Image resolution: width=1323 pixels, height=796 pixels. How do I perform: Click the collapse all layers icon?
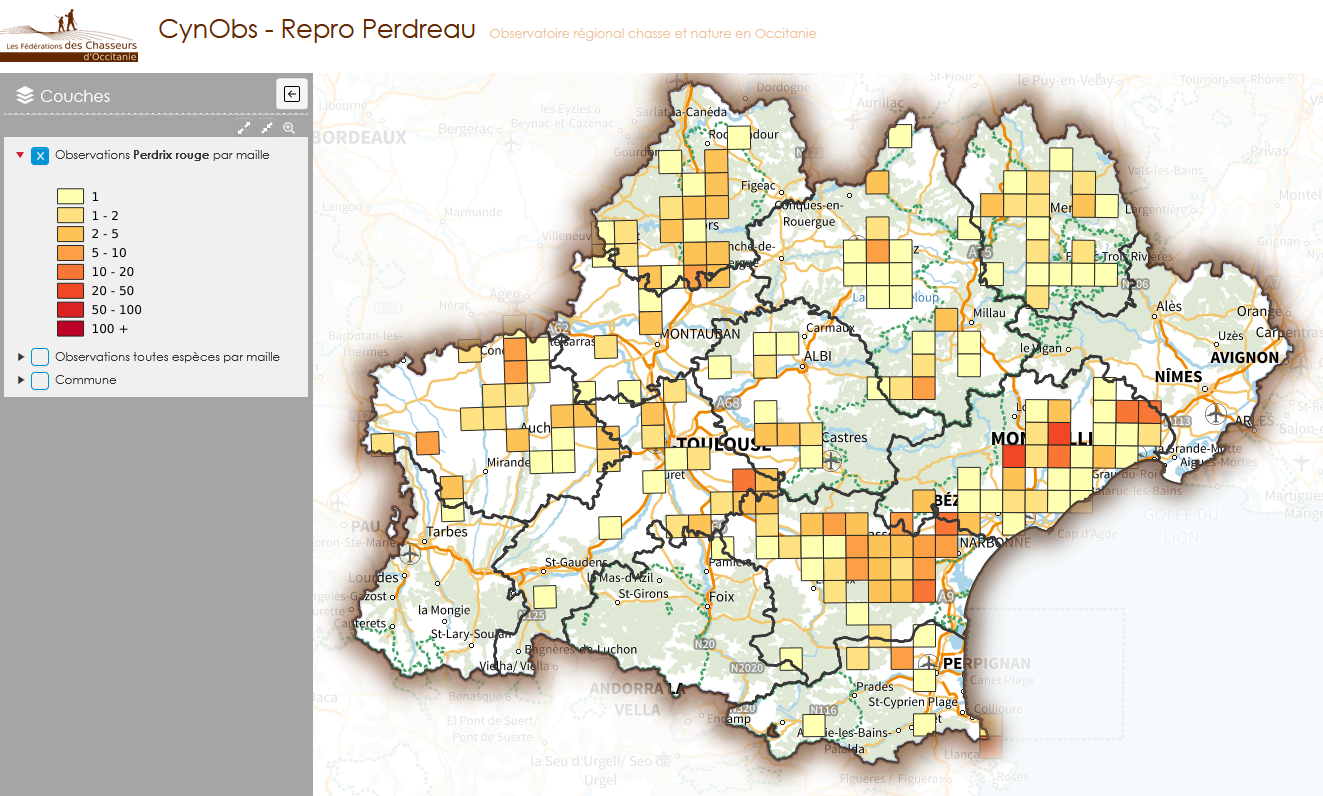pyautogui.click(x=267, y=128)
